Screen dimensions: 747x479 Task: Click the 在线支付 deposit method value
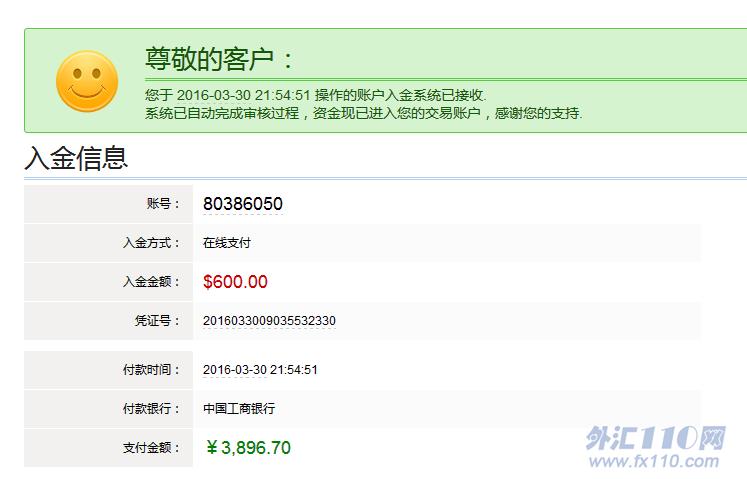point(227,243)
